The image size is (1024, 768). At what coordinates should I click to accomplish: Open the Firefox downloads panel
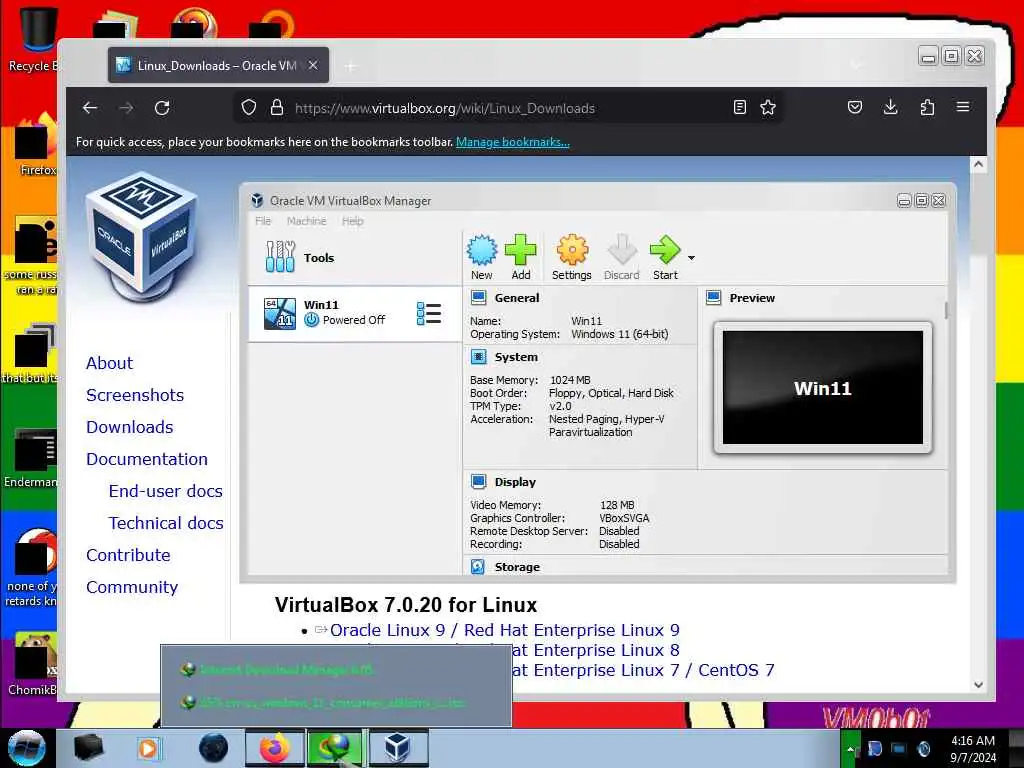[x=890, y=107]
